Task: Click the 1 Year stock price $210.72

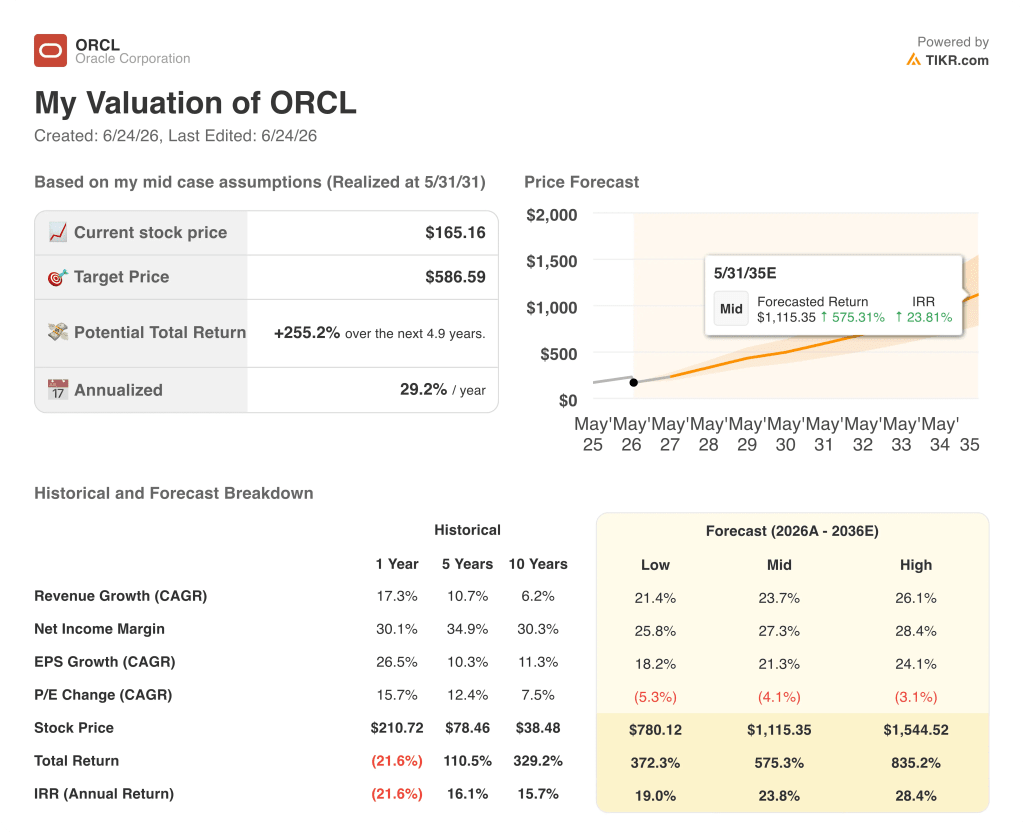Action: pyautogui.click(x=397, y=728)
